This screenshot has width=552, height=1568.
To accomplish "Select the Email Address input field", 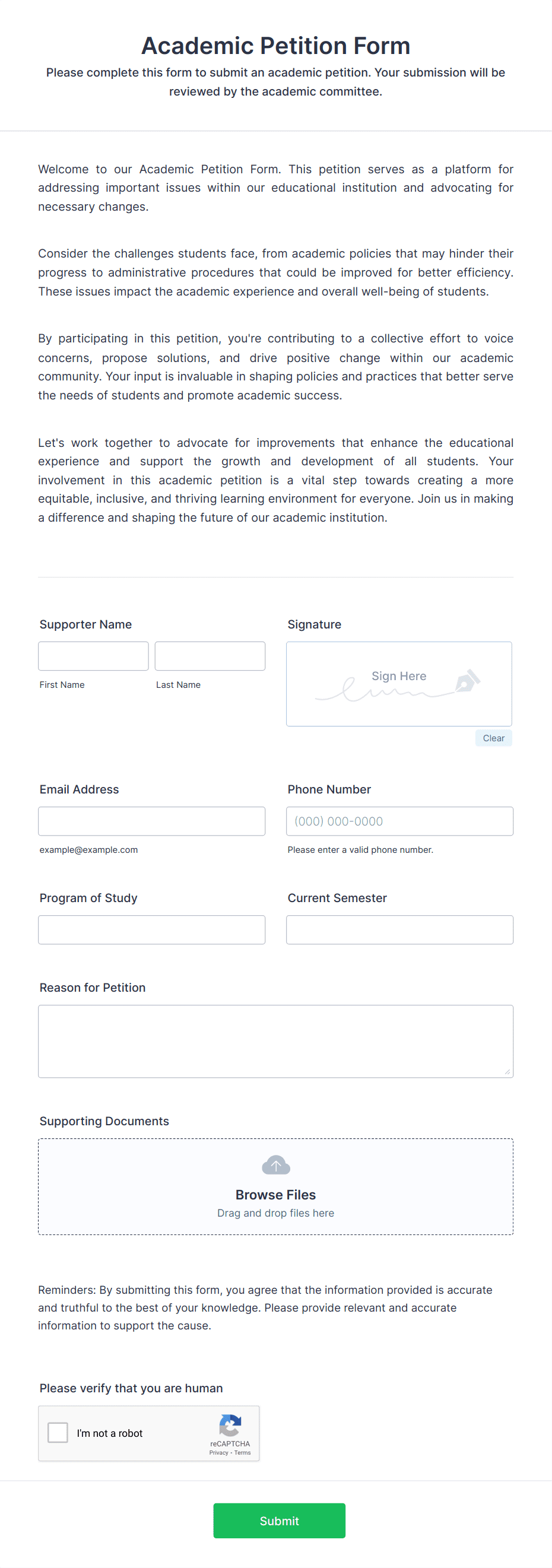I will [x=151, y=821].
